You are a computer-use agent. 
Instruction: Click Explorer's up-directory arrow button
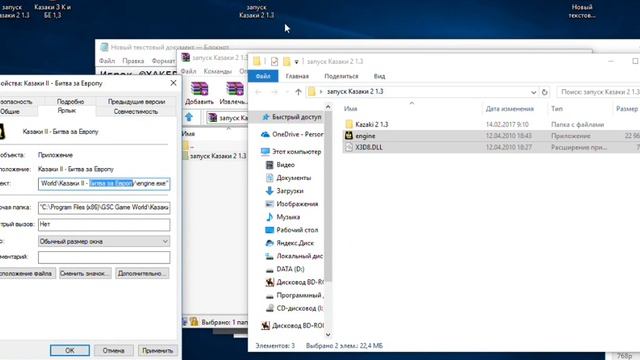(298, 92)
